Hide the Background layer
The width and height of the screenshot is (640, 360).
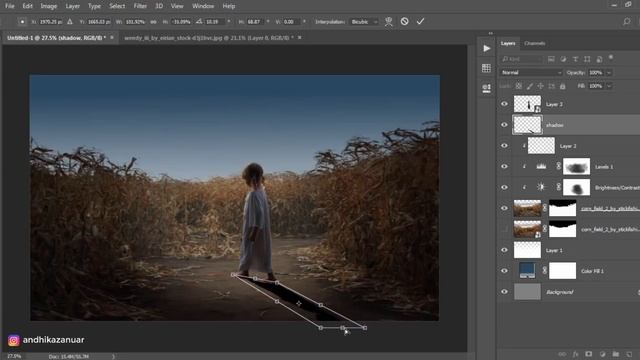[x=504, y=291]
